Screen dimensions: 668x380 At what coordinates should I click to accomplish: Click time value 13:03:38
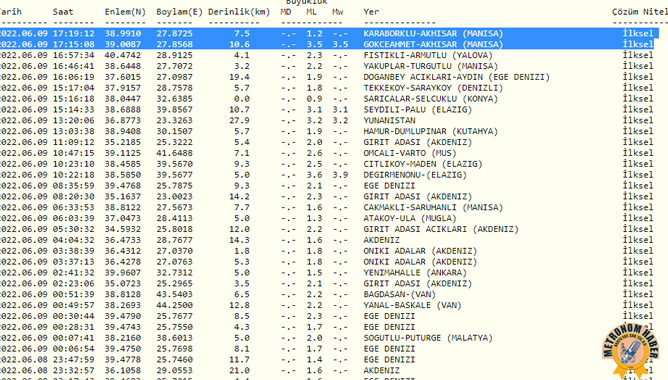point(73,131)
